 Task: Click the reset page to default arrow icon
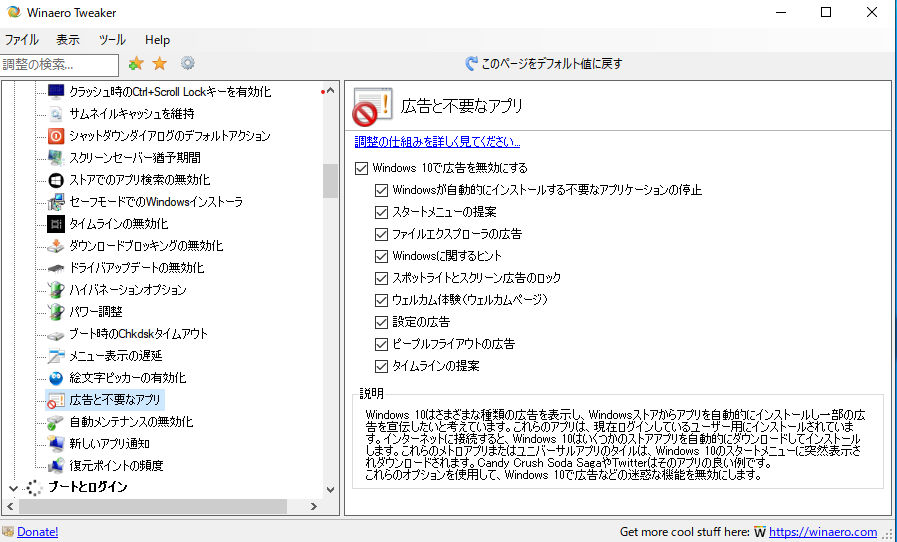pos(471,64)
